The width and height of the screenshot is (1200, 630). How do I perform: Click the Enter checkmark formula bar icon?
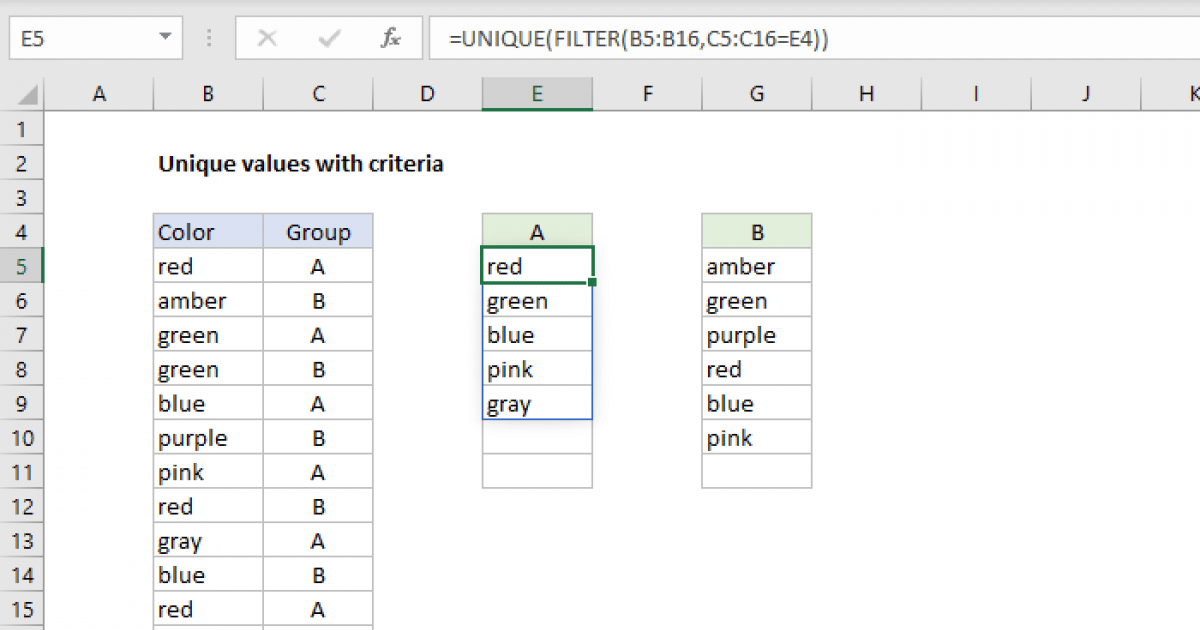click(329, 39)
